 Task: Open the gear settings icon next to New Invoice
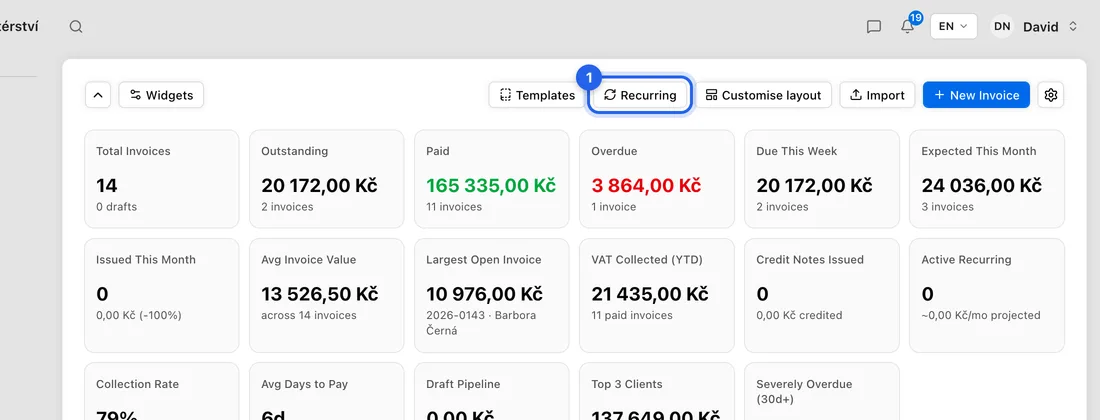pos(1050,95)
